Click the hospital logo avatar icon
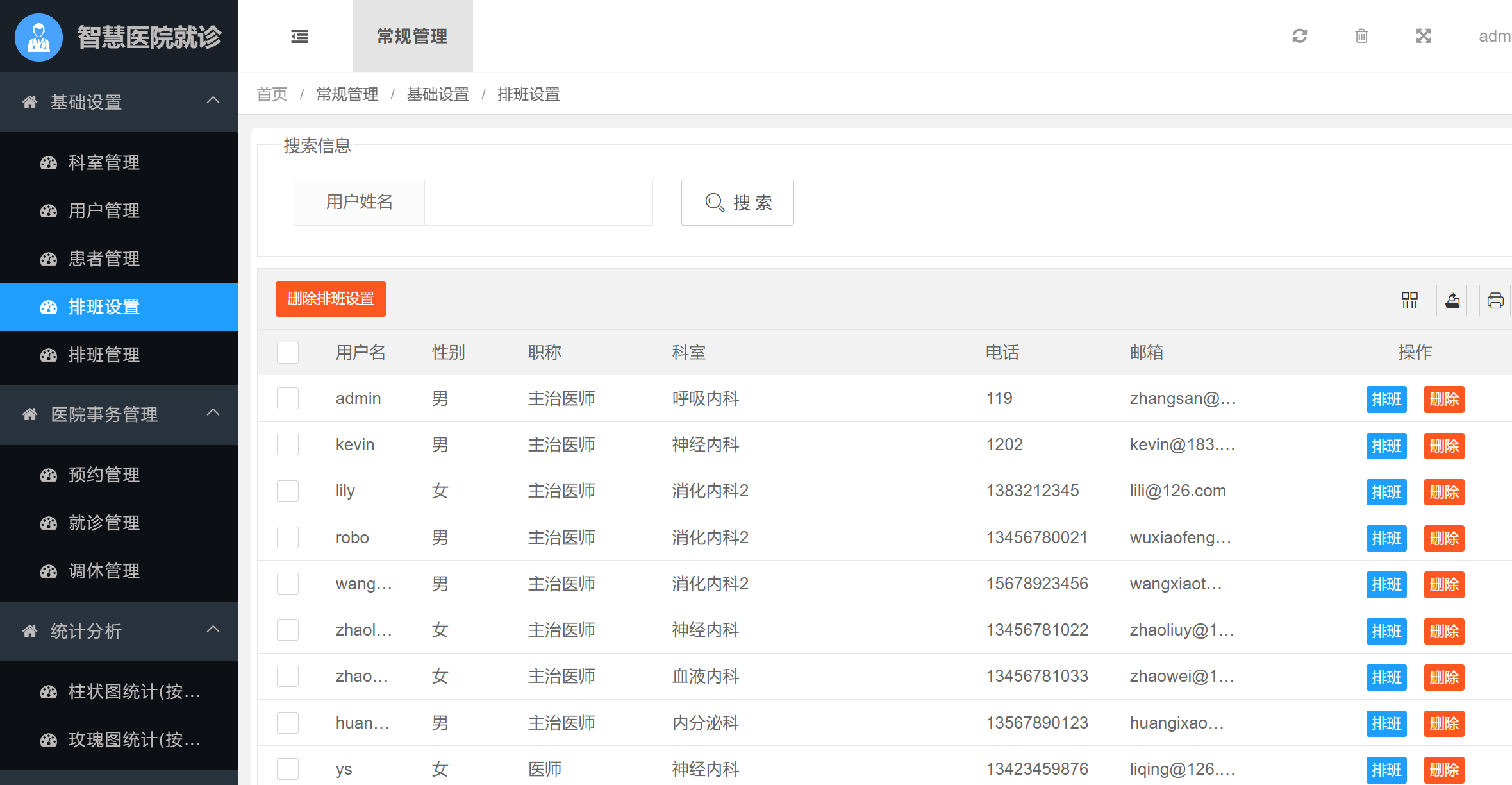1512x785 pixels. tap(38, 37)
